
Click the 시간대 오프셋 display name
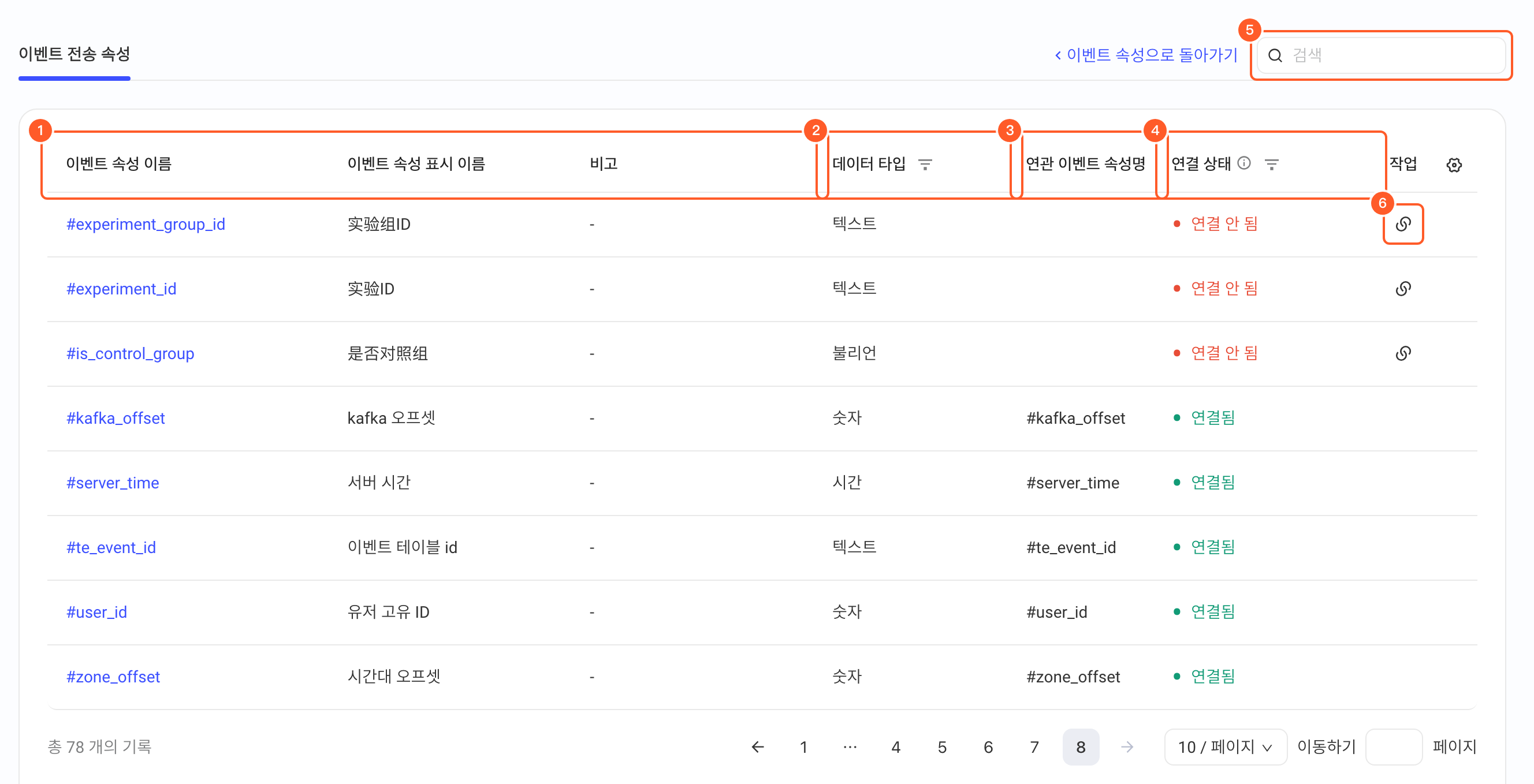click(394, 676)
